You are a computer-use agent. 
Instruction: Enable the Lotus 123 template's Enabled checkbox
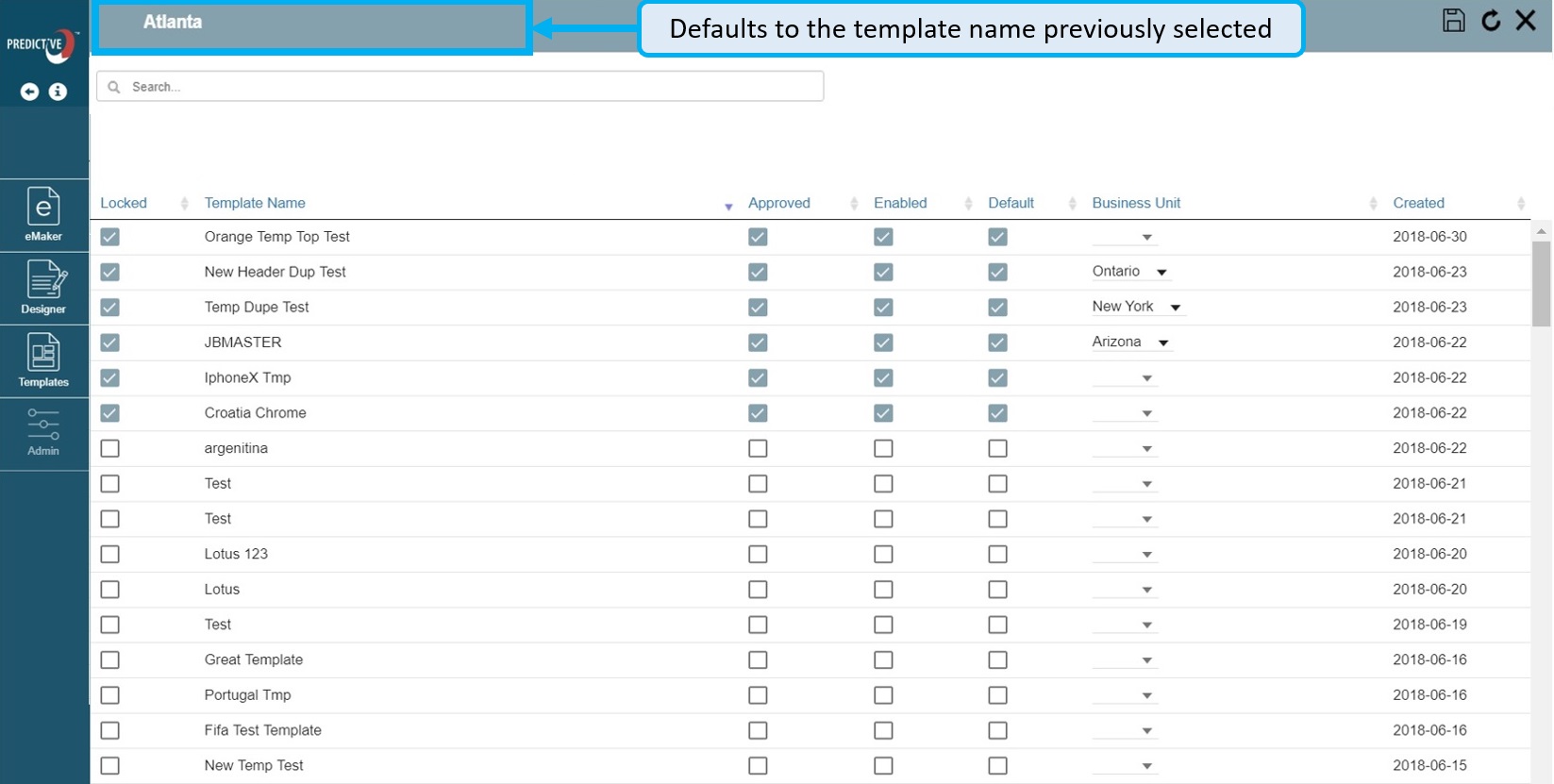pos(883,554)
